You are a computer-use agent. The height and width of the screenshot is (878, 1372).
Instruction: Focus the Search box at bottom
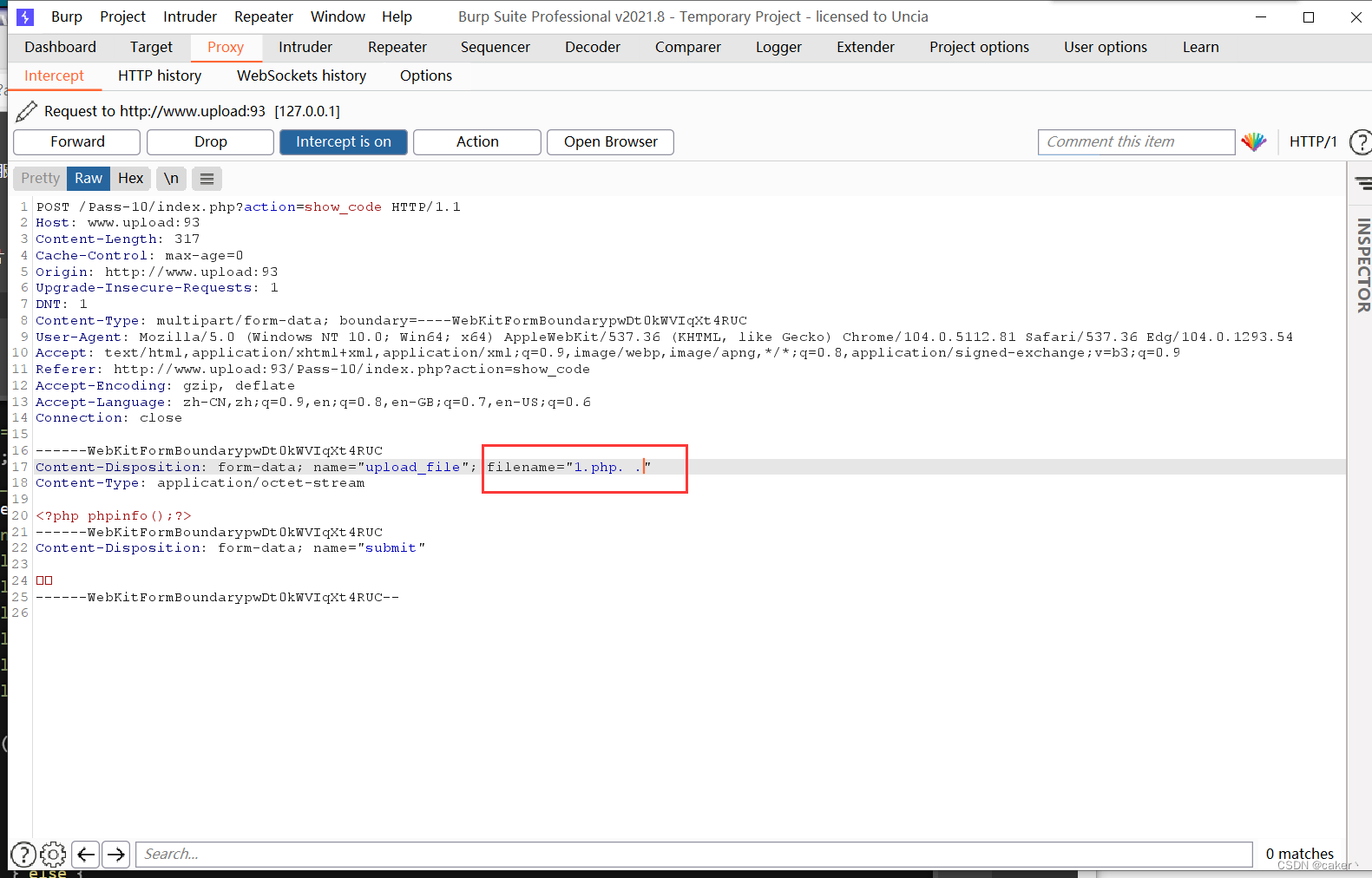click(694, 855)
